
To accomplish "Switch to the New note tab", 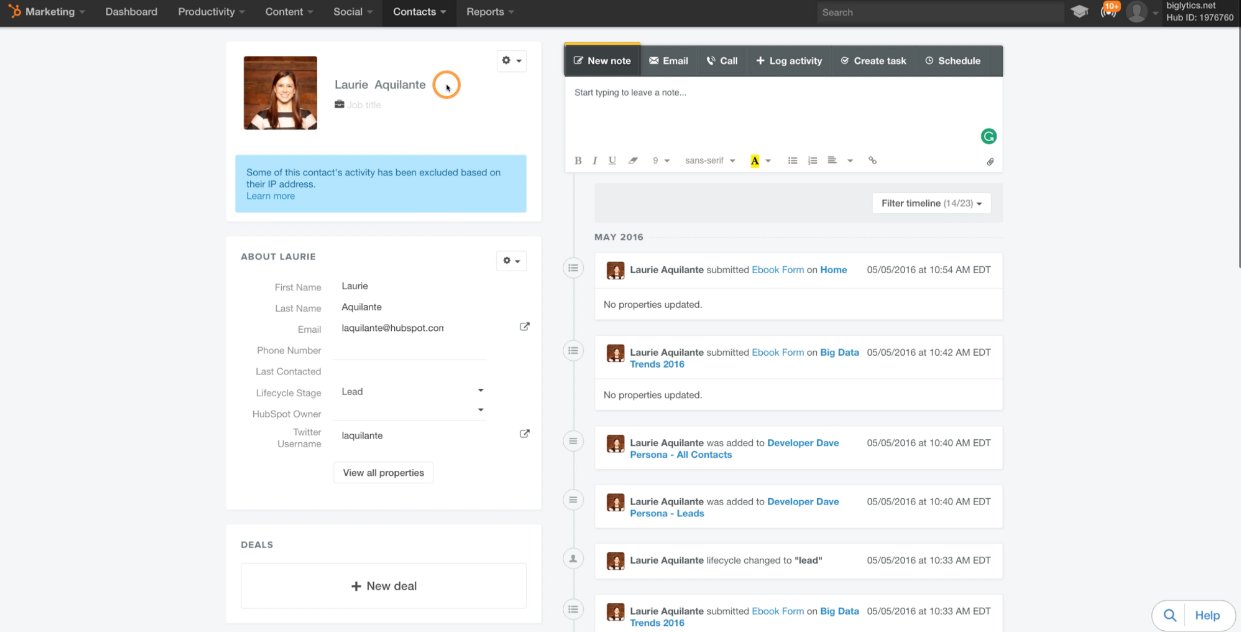I will pos(602,61).
